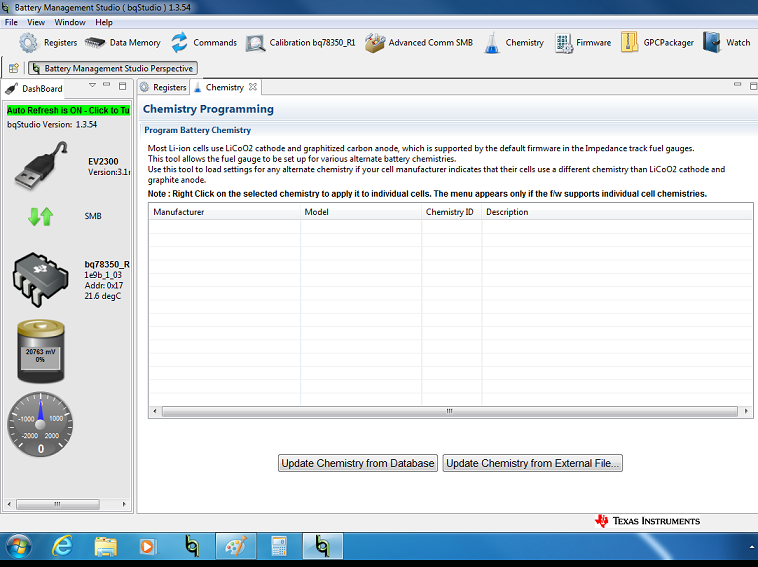The height and width of the screenshot is (567, 758).
Task: Click the Open Perspective icon
Action: click(14, 68)
